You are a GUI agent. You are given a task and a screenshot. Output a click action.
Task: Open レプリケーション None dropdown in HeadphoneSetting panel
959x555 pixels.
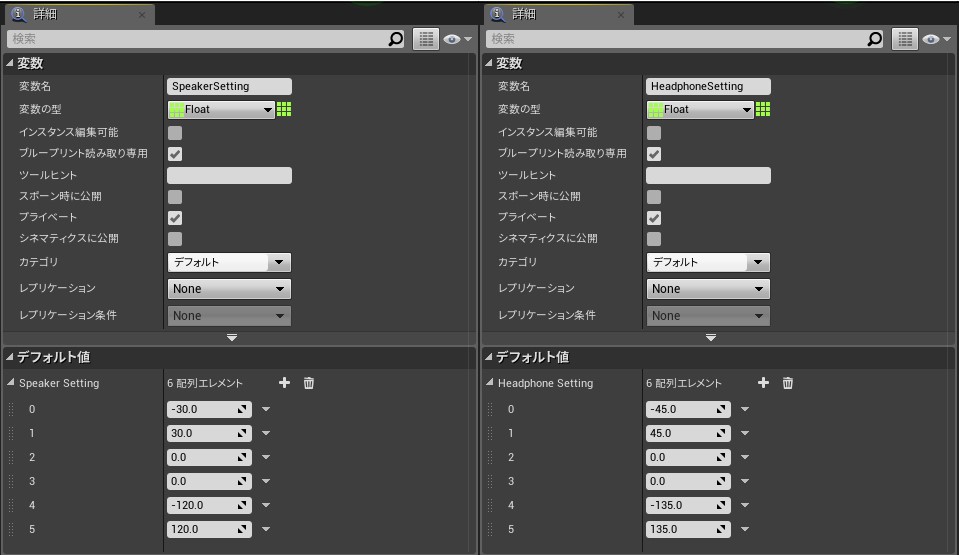[708, 289]
